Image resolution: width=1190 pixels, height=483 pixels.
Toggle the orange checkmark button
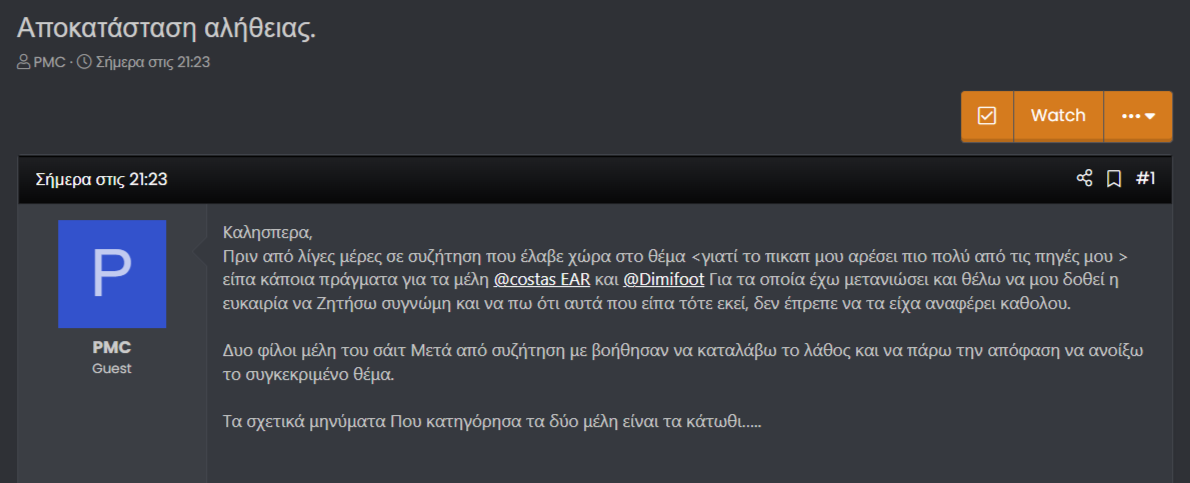click(x=987, y=116)
